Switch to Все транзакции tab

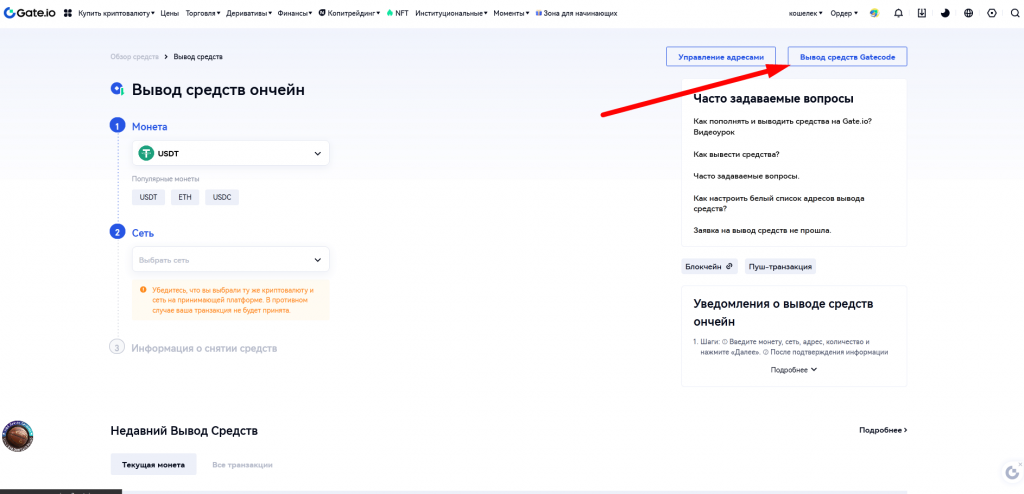[x=242, y=465]
